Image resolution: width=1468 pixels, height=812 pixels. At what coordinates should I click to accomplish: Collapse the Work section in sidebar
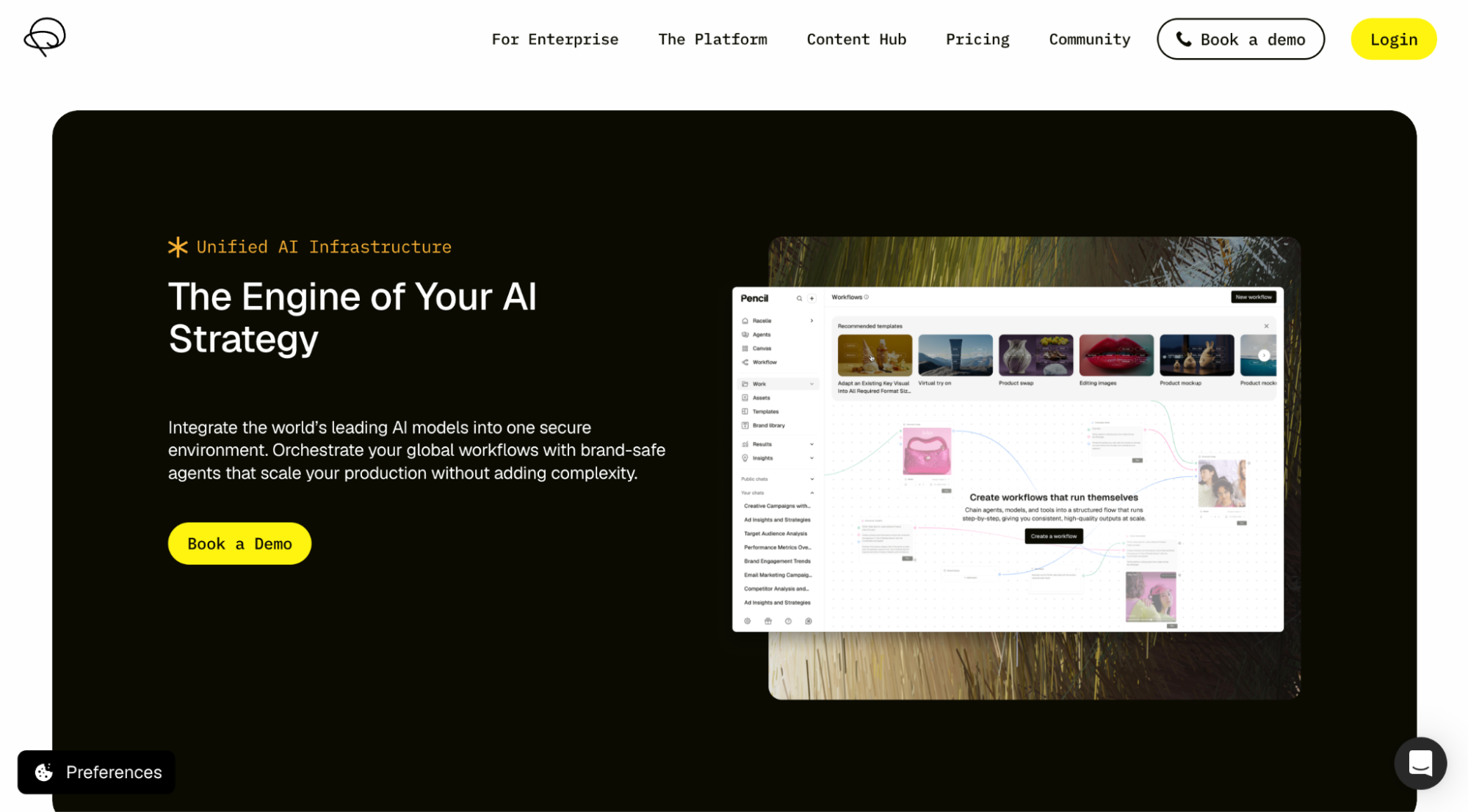(811, 384)
